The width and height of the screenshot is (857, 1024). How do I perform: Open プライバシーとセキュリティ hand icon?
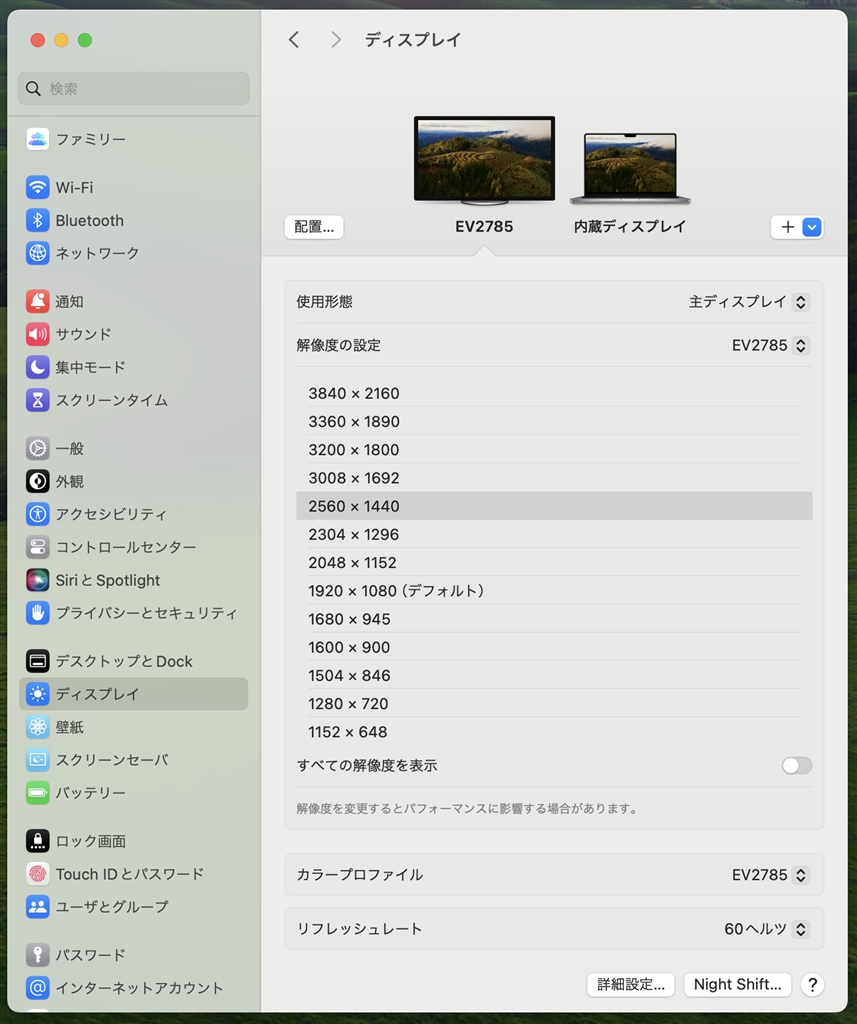pos(38,613)
